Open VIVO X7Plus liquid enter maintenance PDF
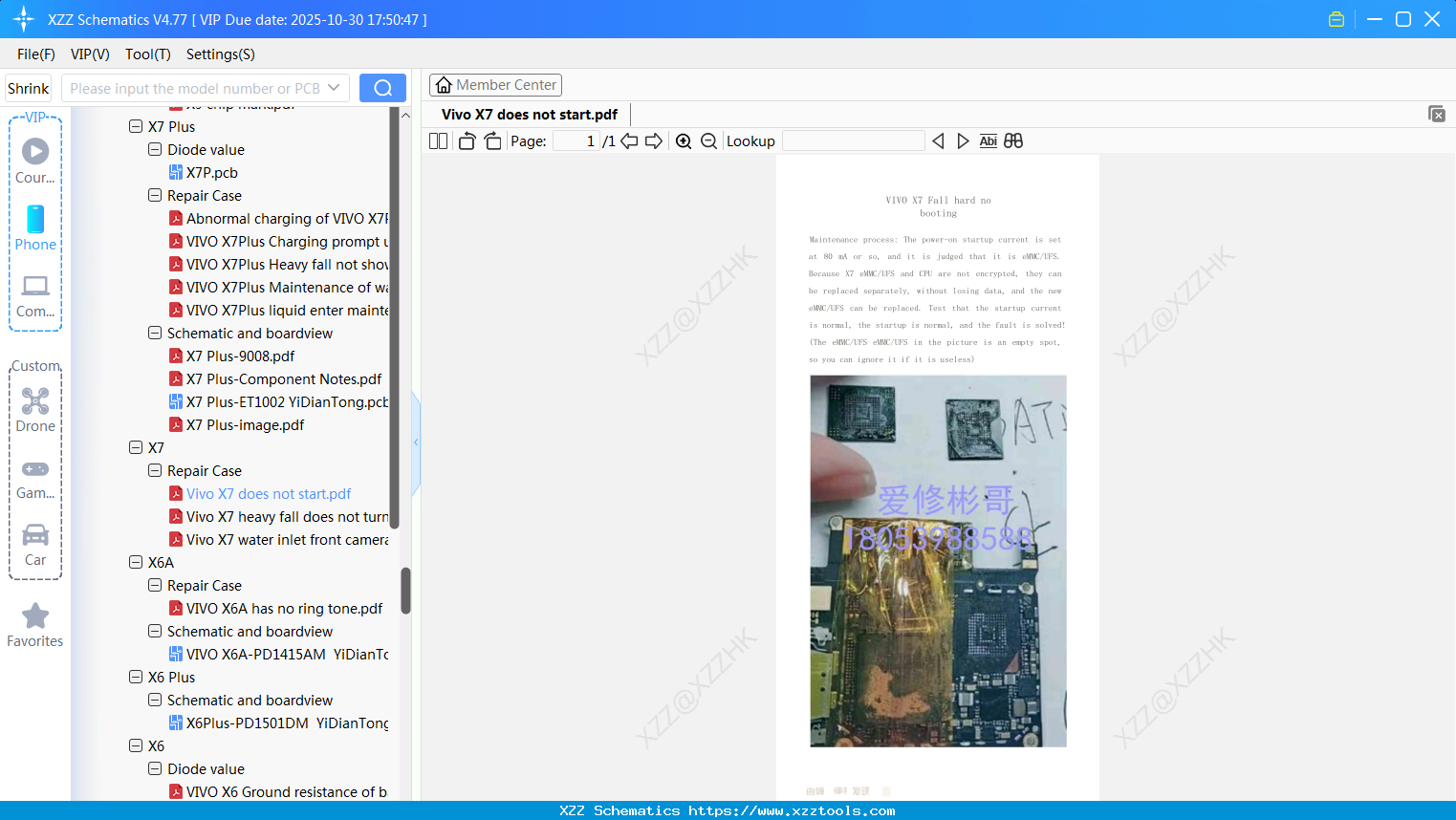1456x820 pixels. [x=288, y=311]
